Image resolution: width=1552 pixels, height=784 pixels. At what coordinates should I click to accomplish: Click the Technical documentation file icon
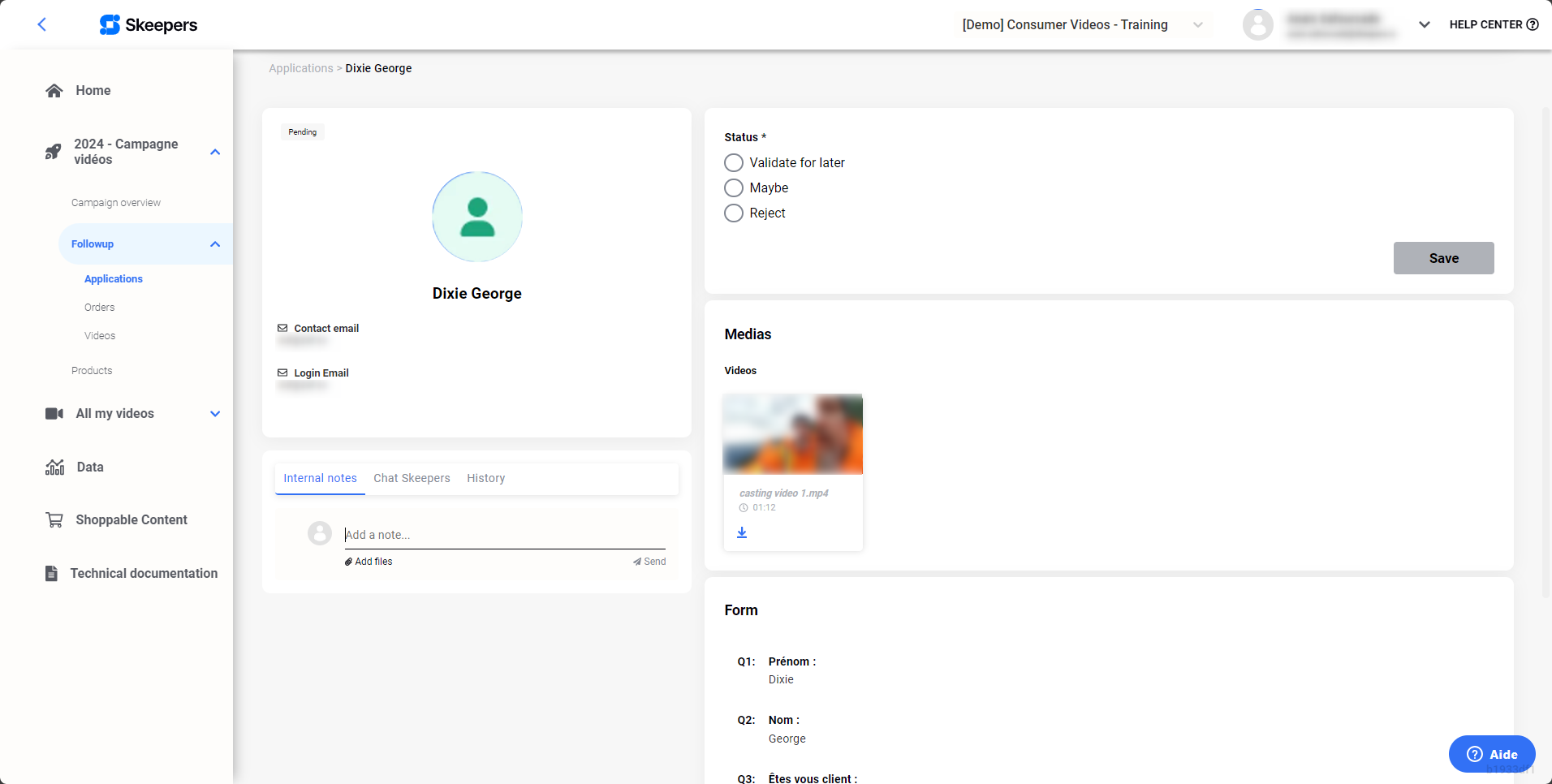click(51, 574)
